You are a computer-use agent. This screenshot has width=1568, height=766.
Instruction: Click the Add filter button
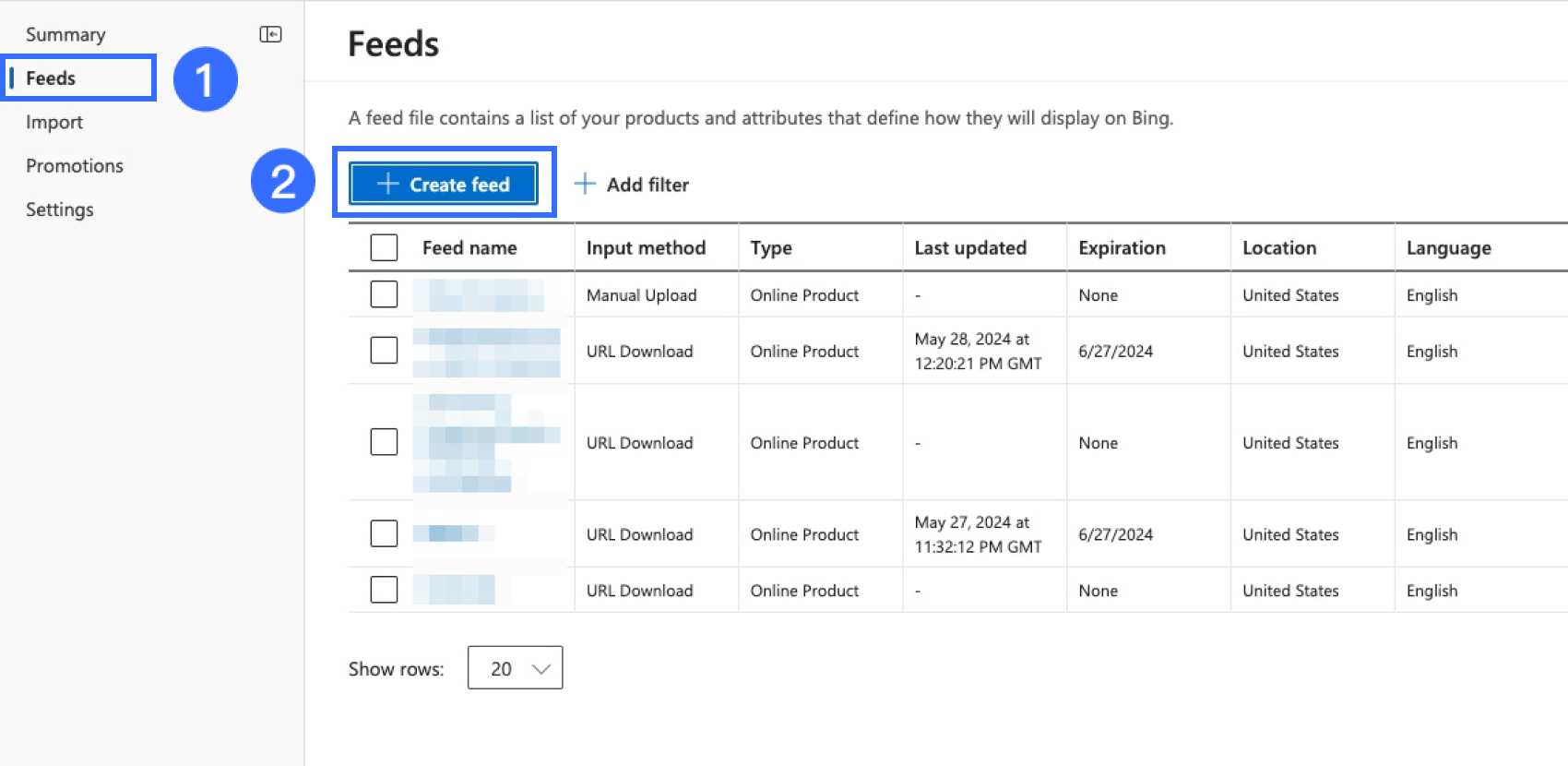(633, 185)
